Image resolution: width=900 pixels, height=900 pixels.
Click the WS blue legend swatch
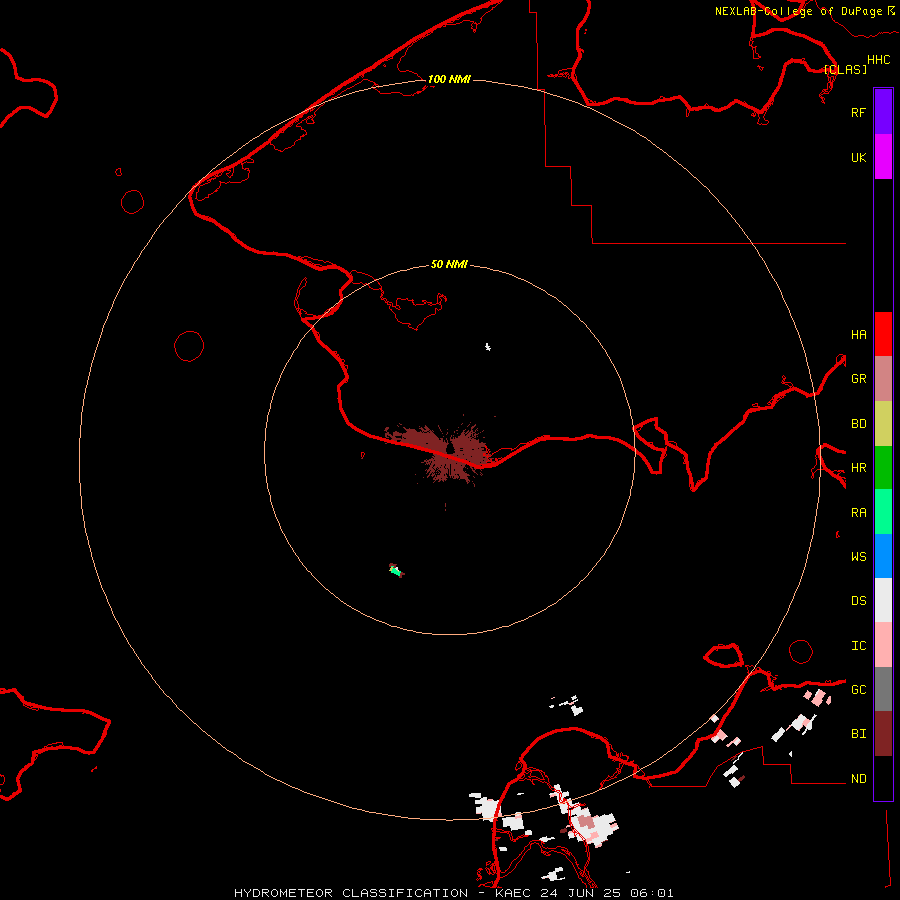[883, 556]
